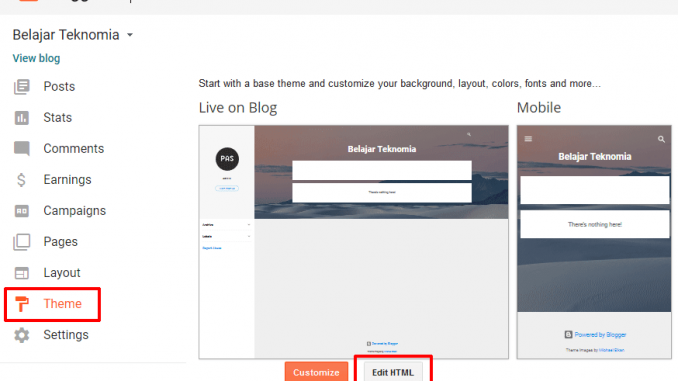This screenshot has width=678, height=381.
Task: Click the Pages icon in sidebar
Action: 22,242
